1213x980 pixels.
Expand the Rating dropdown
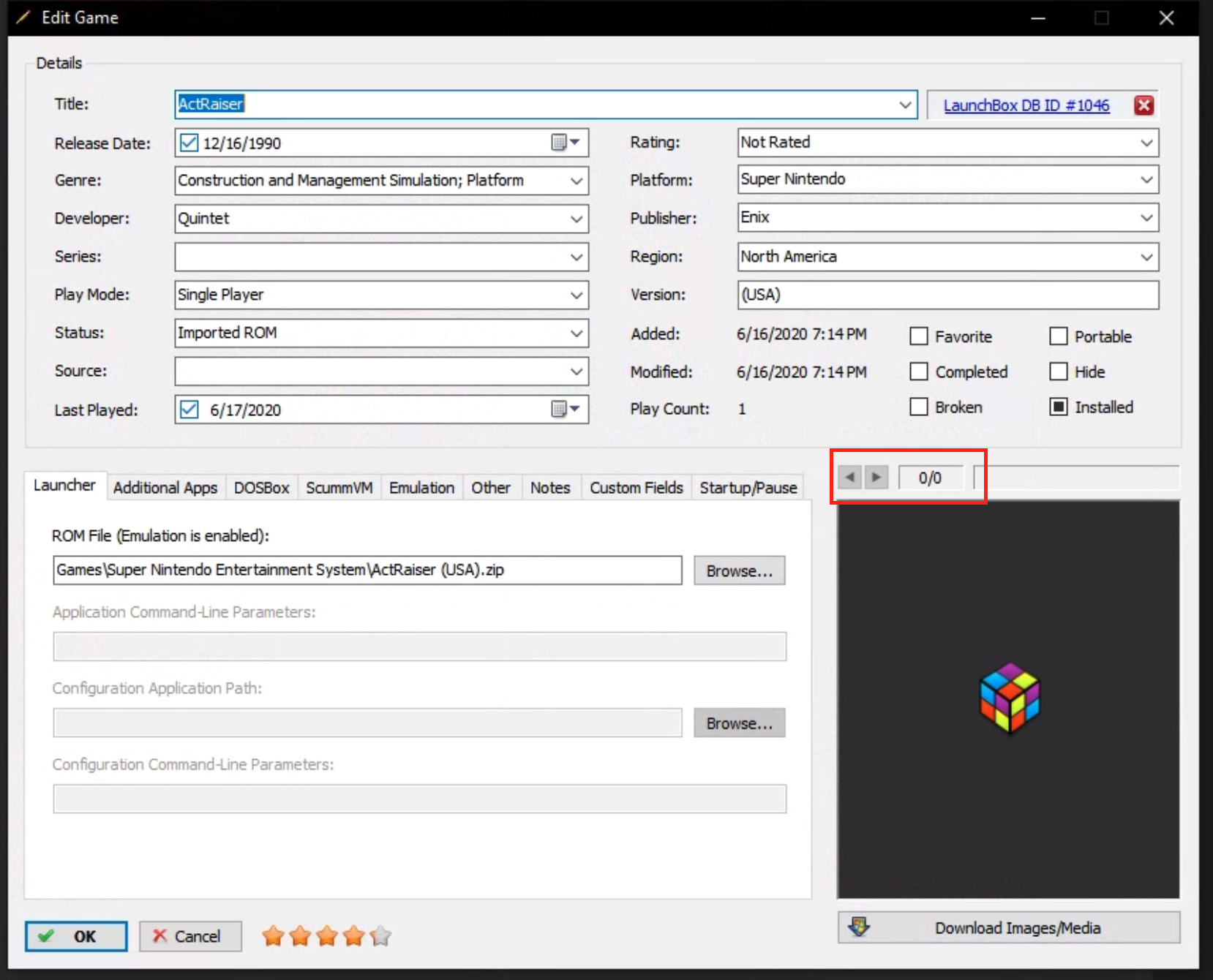click(x=1146, y=143)
